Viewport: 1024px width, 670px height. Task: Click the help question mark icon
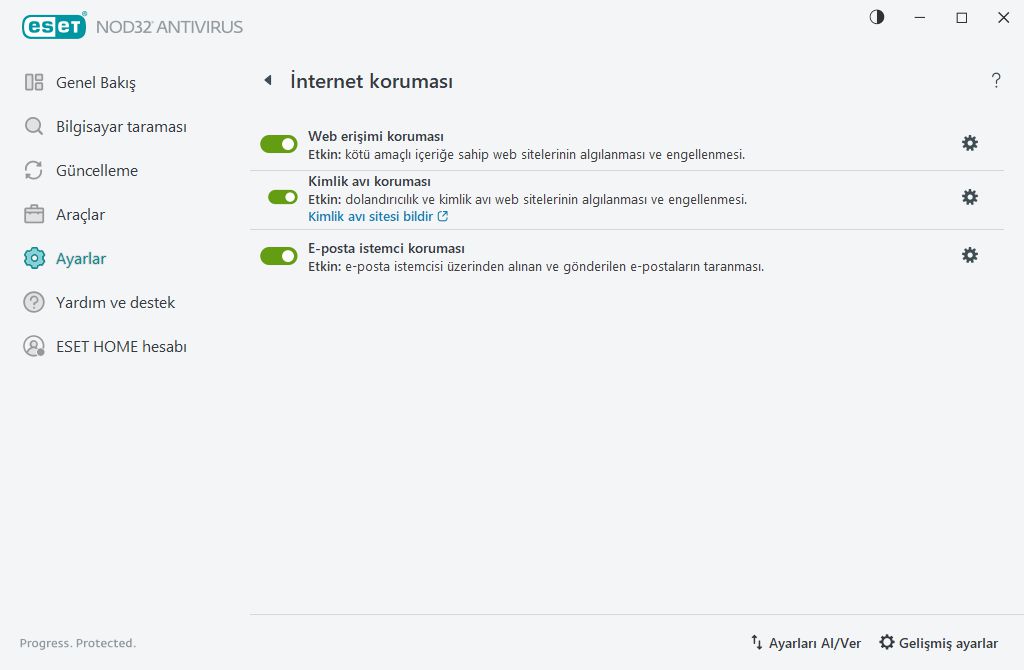pyautogui.click(x=996, y=81)
